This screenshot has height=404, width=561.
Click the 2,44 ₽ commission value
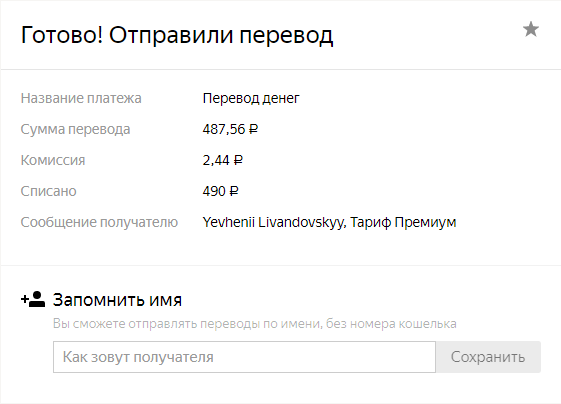coord(223,160)
